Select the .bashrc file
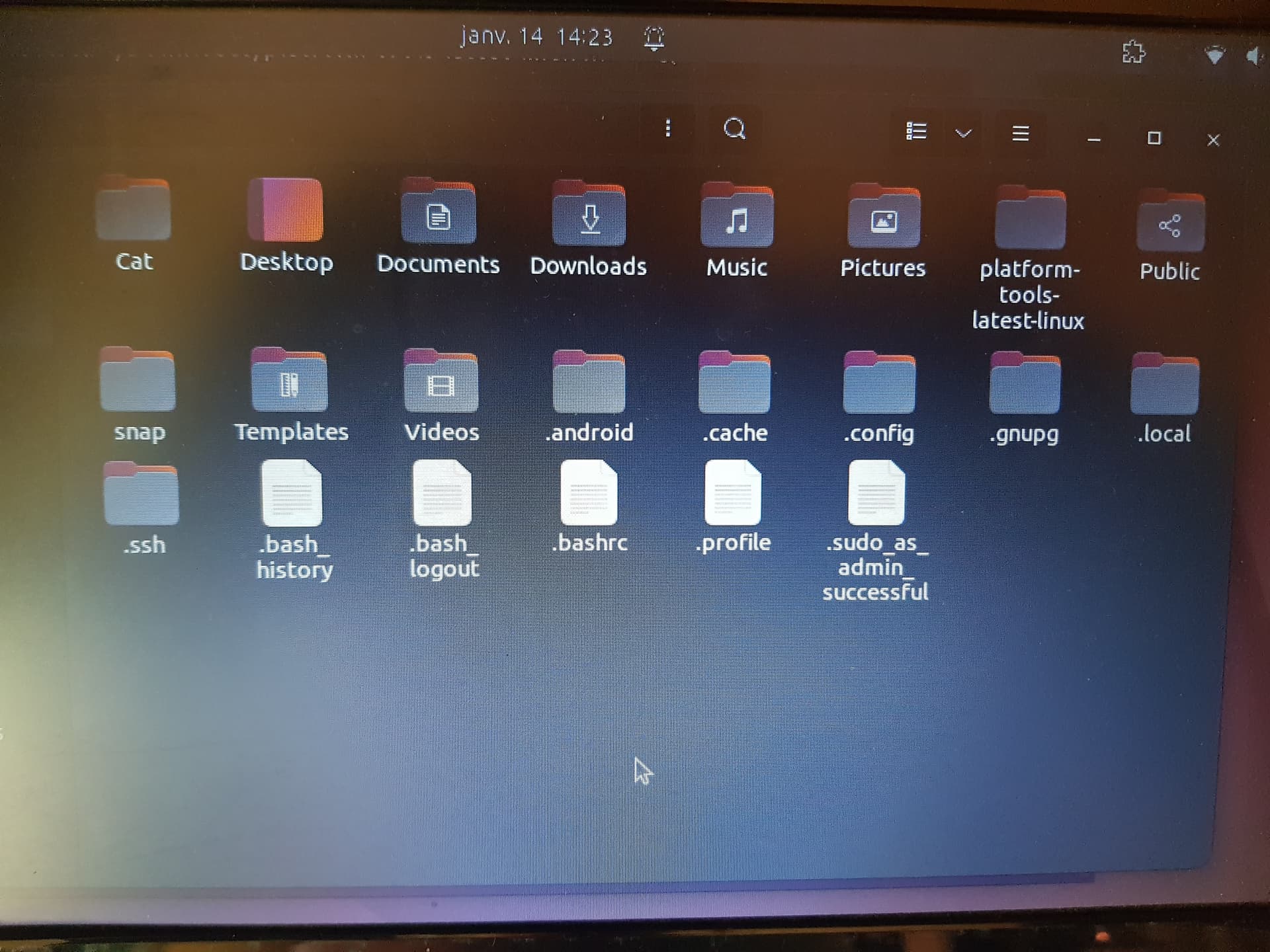 click(x=589, y=507)
